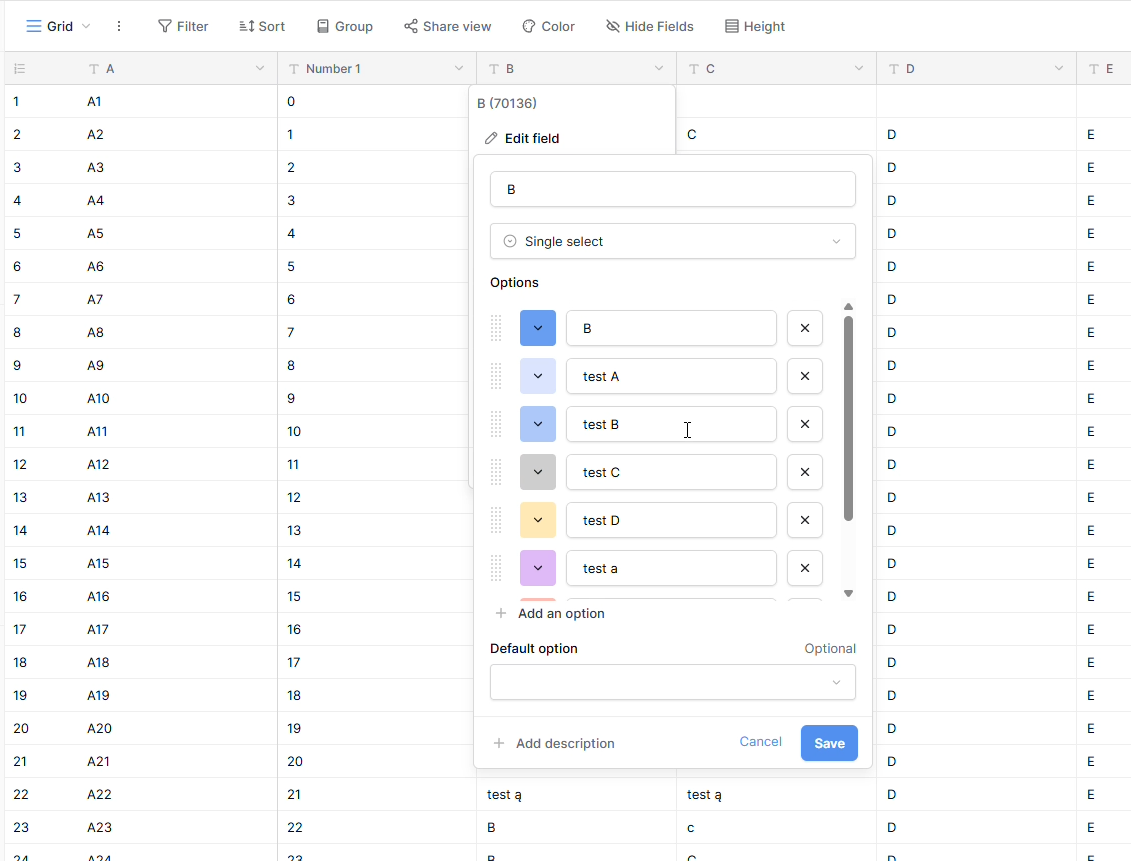Click the option name field B
Image resolution: width=1131 pixels, height=861 pixels.
tap(671, 328)
